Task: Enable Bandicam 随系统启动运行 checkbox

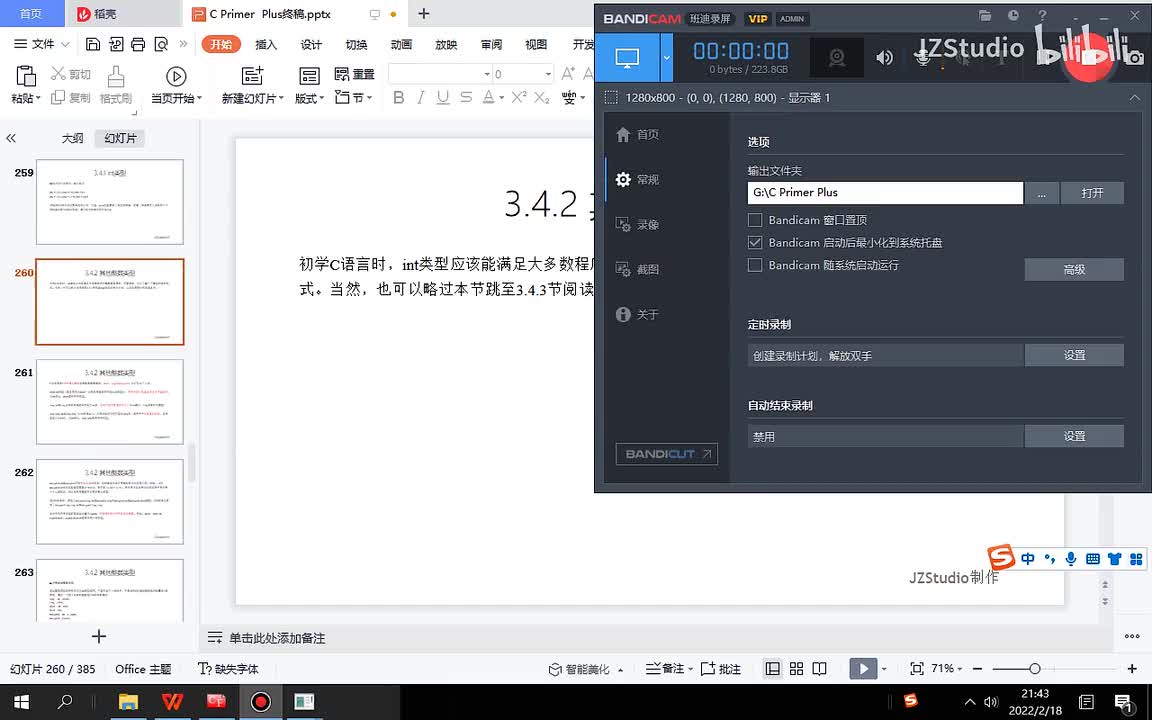Action: click(x=755, y=265)
